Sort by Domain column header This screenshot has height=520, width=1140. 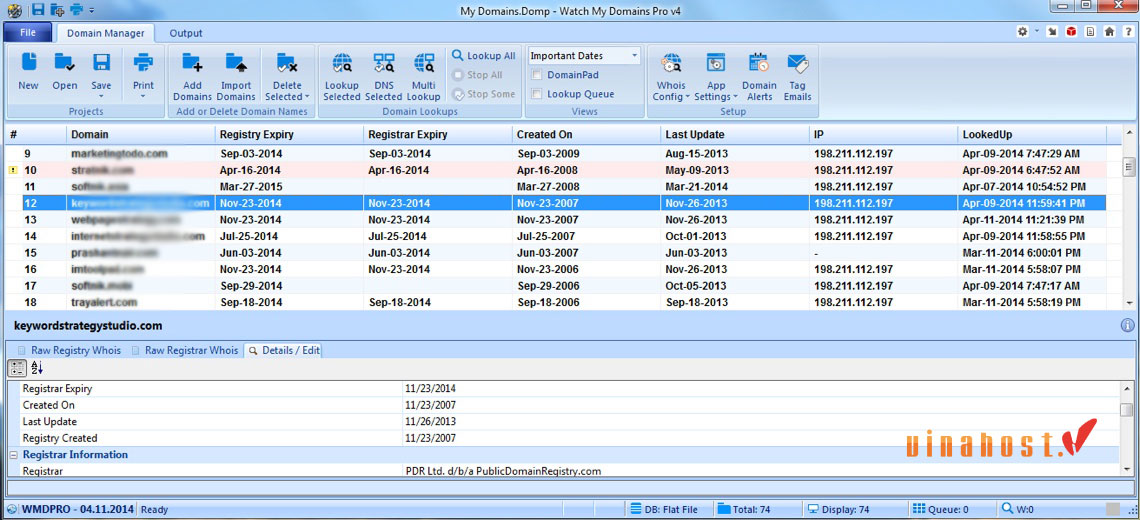(x=140, y=135)
